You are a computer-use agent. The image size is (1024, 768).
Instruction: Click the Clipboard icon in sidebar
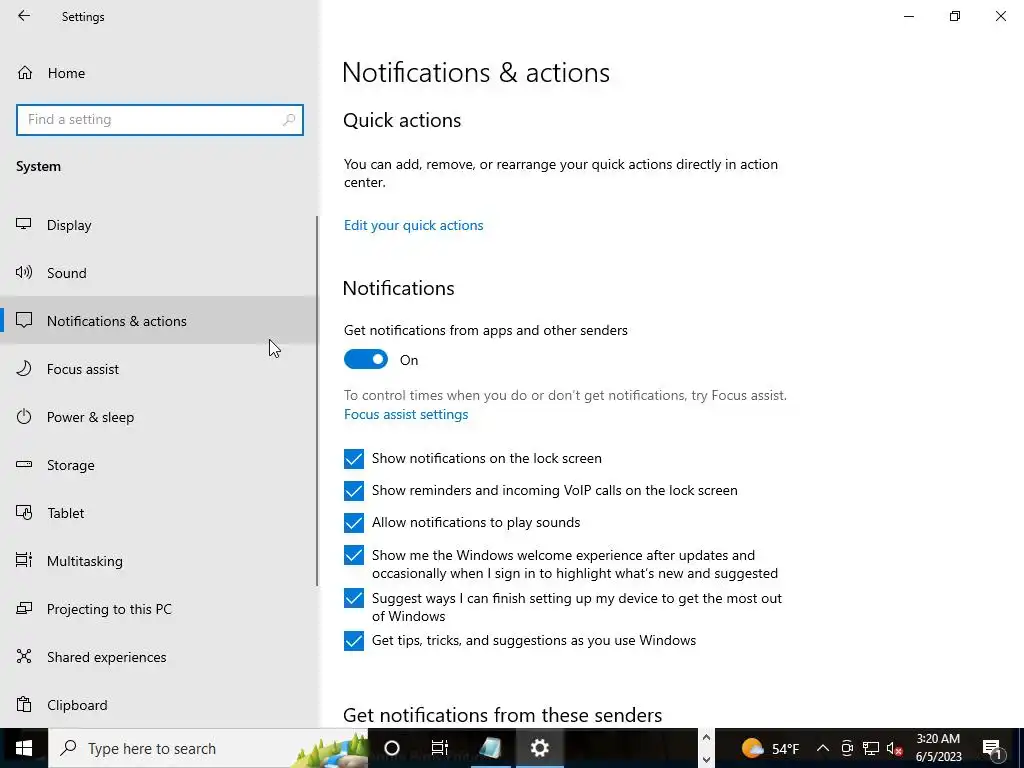(x=24, y=705)
